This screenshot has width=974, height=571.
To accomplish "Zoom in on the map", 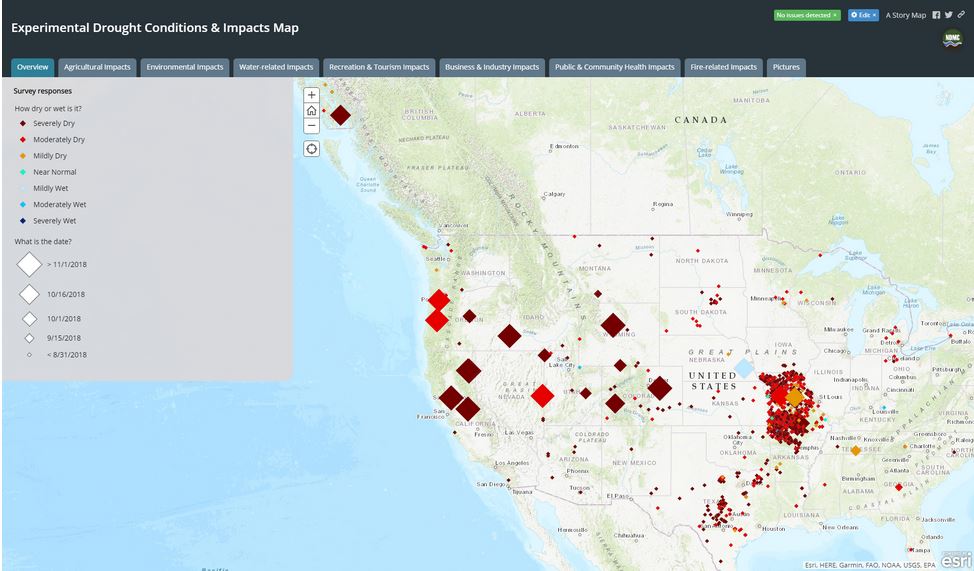I will coord(312,96).
